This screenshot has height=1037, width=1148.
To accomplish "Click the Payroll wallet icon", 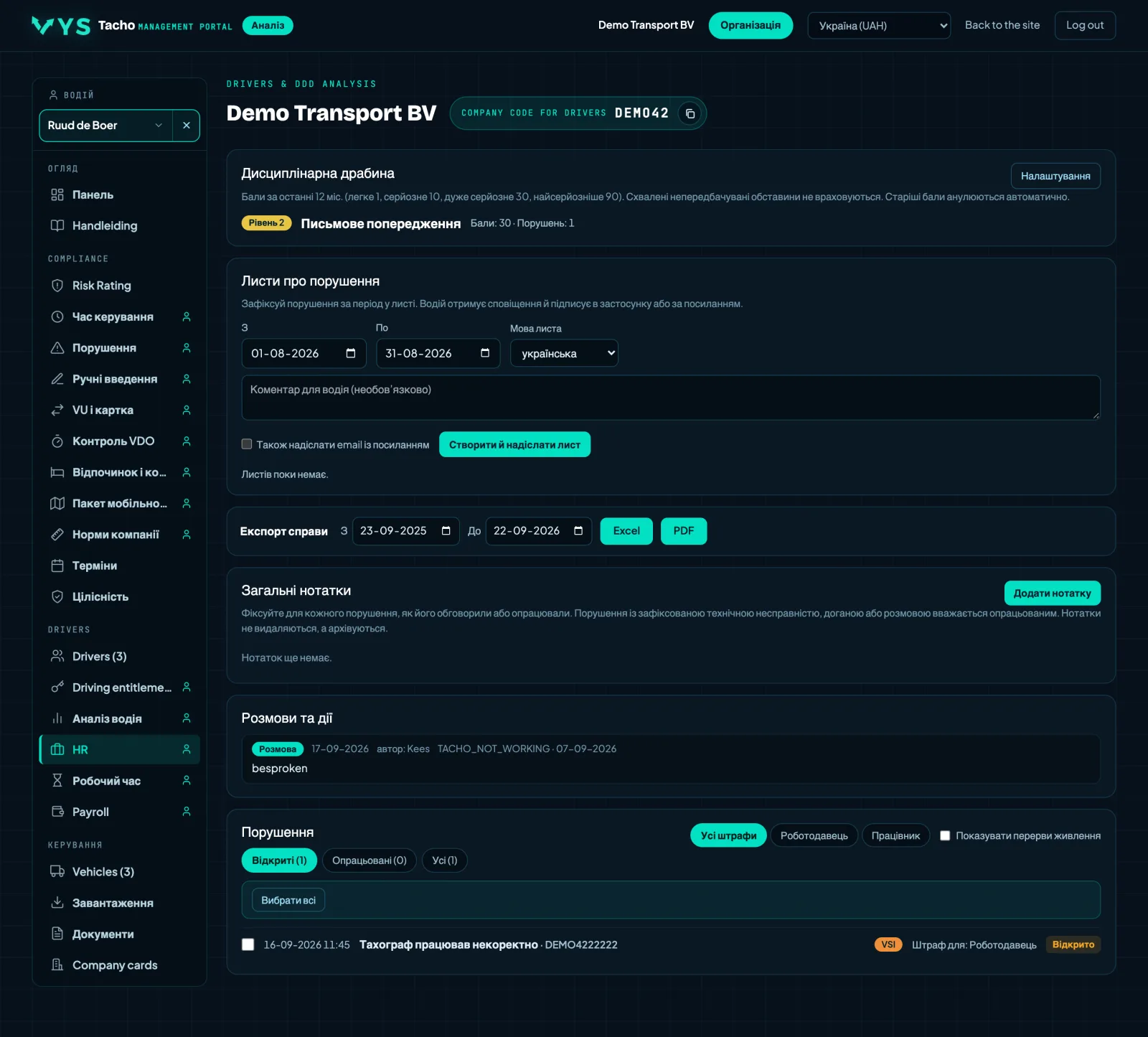I will pyautogui.click(x=57, y=812).
